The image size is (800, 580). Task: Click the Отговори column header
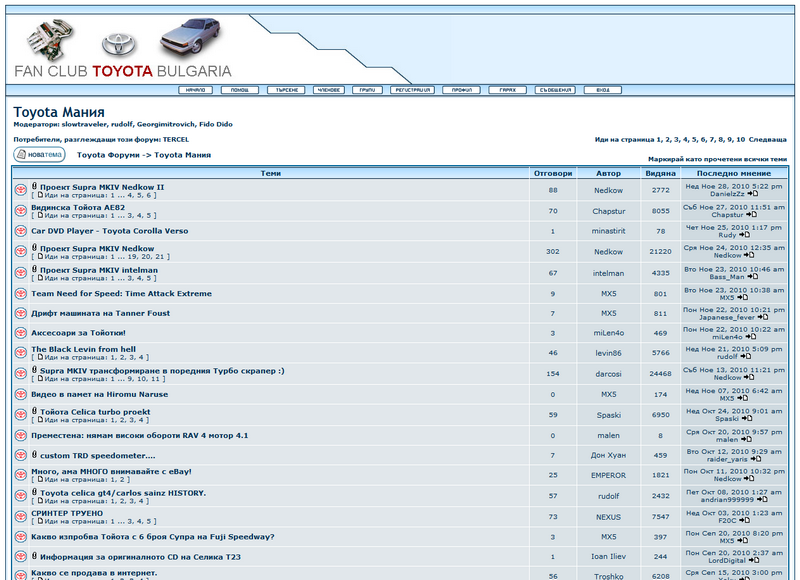(x=553, y=173)
